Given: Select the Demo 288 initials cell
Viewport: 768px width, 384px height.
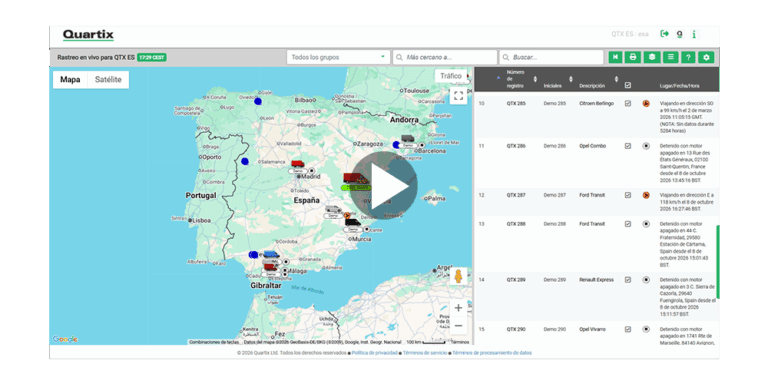Looking at the screenshot, I should [554, 224].
